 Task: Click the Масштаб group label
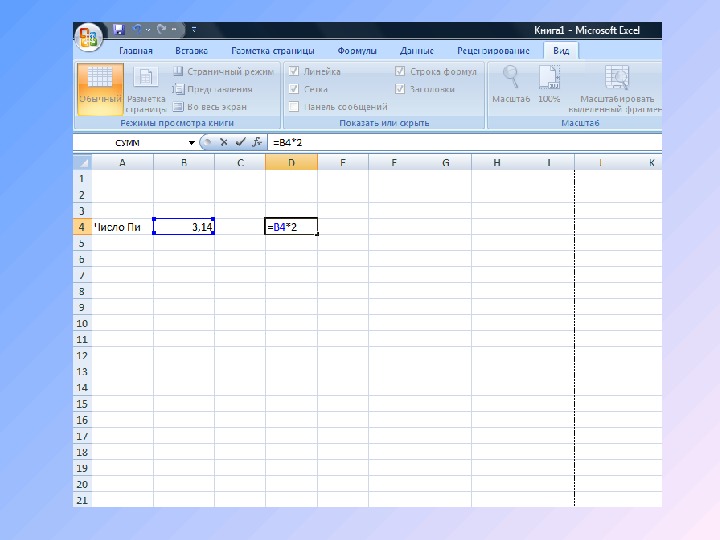[x=580, y=123]
